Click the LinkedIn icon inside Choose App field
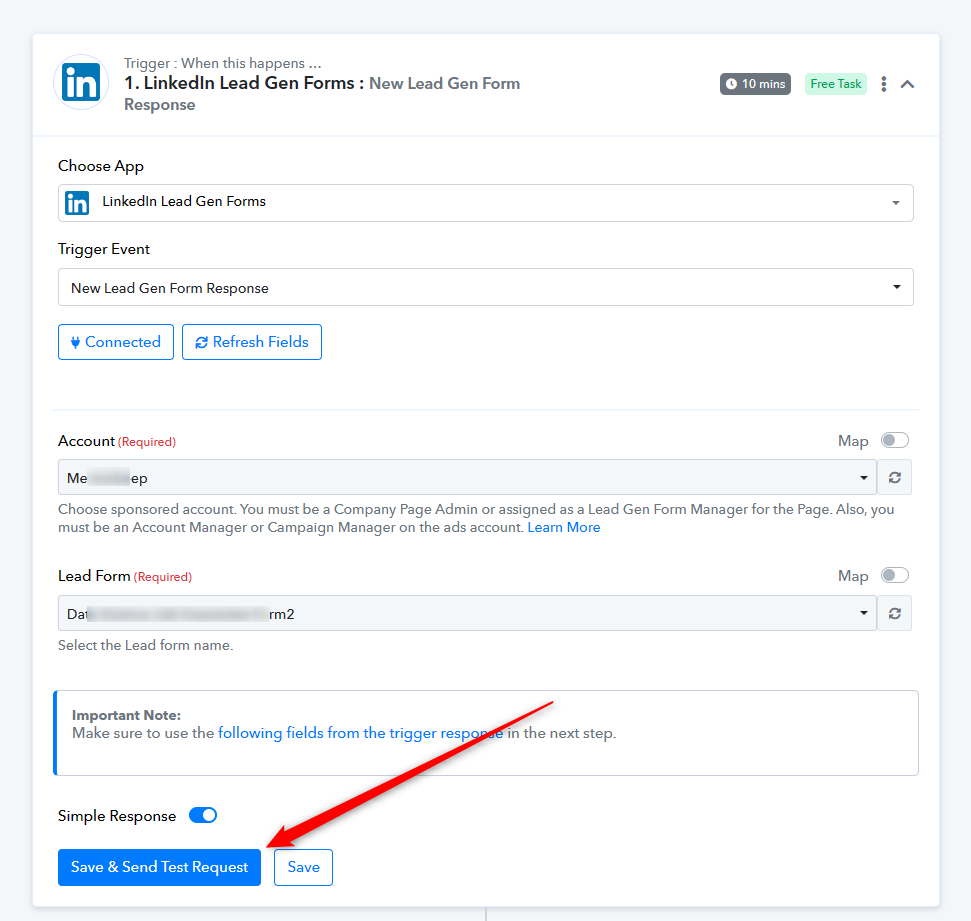 point(77,203)
